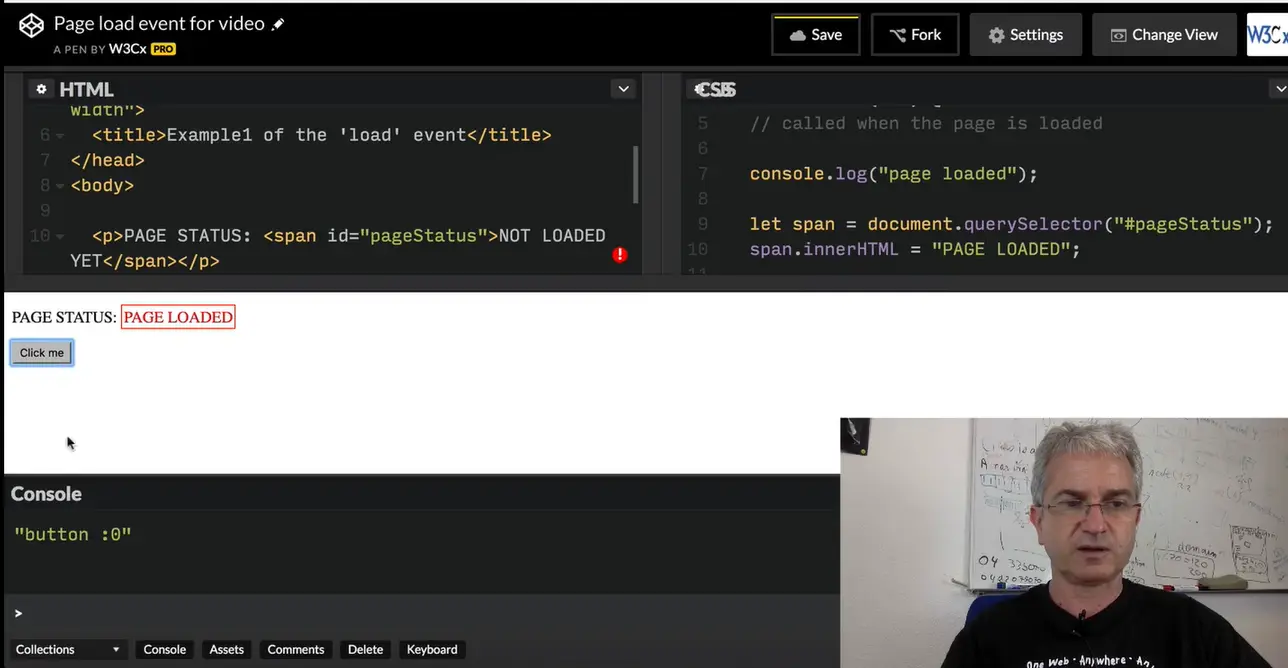This screenshot has height=668, width=1288.
Task: Click the "button :0" console output
Action: 73,534
